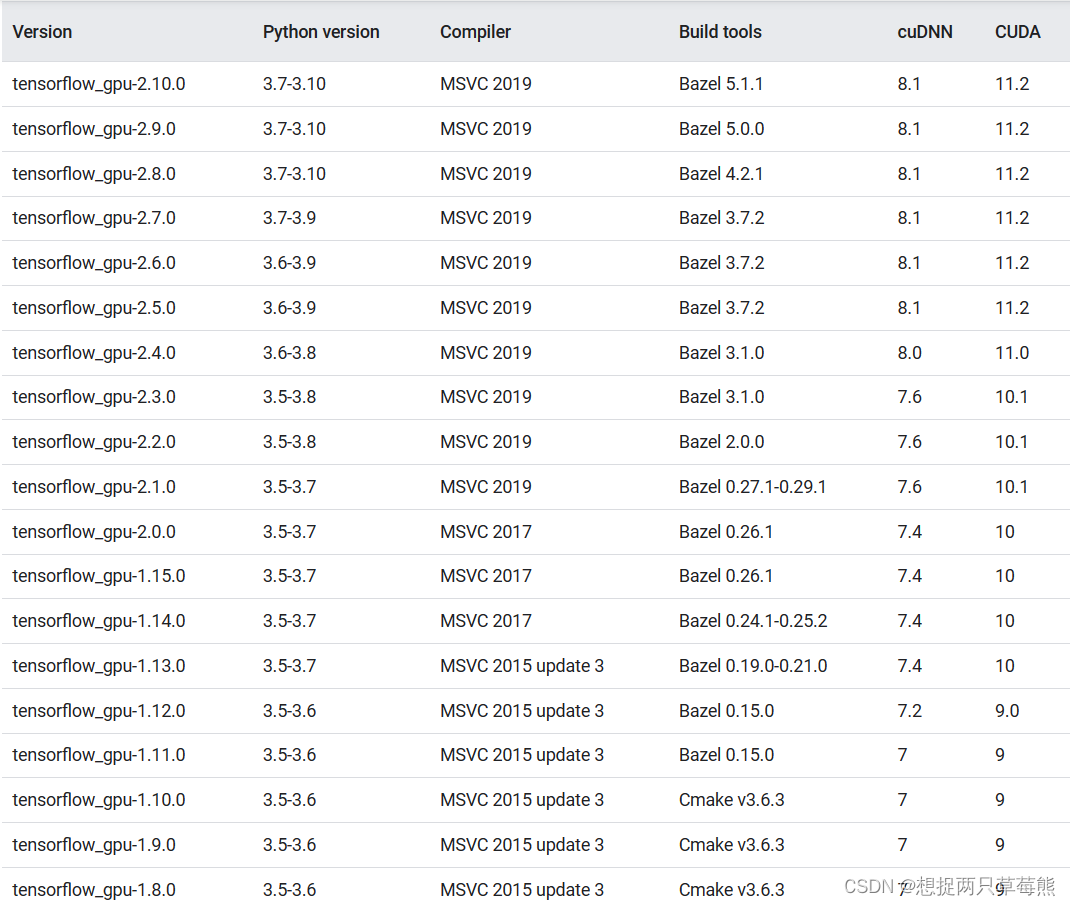Click CUDA 10.1 in tensorflow_gpu-2.2.0 row
Viewport: 1070px width, 906px height.
pos(1011,442)
